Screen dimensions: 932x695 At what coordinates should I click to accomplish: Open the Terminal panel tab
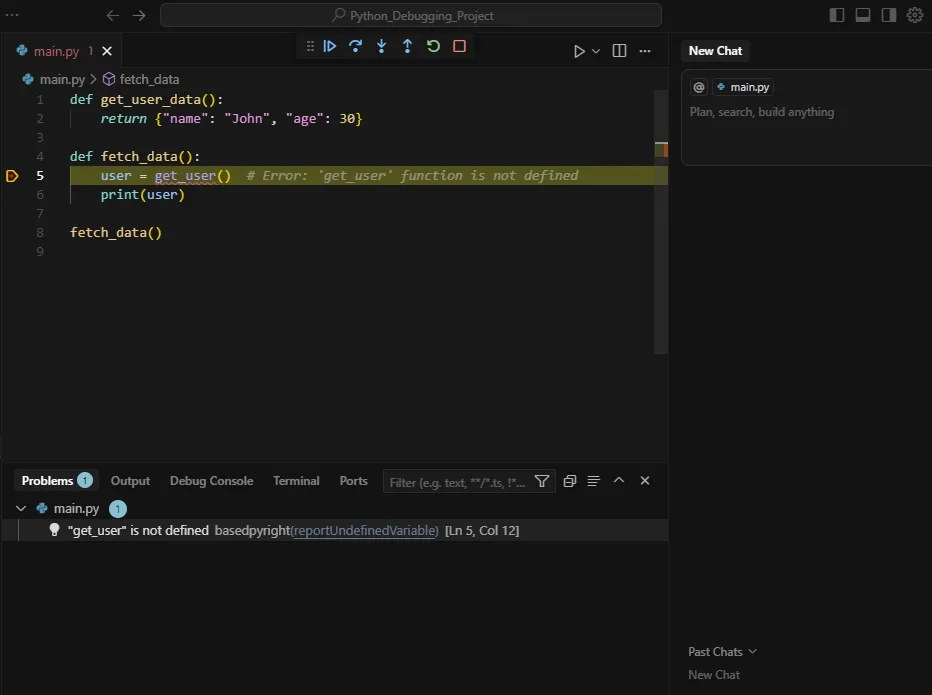296,481
